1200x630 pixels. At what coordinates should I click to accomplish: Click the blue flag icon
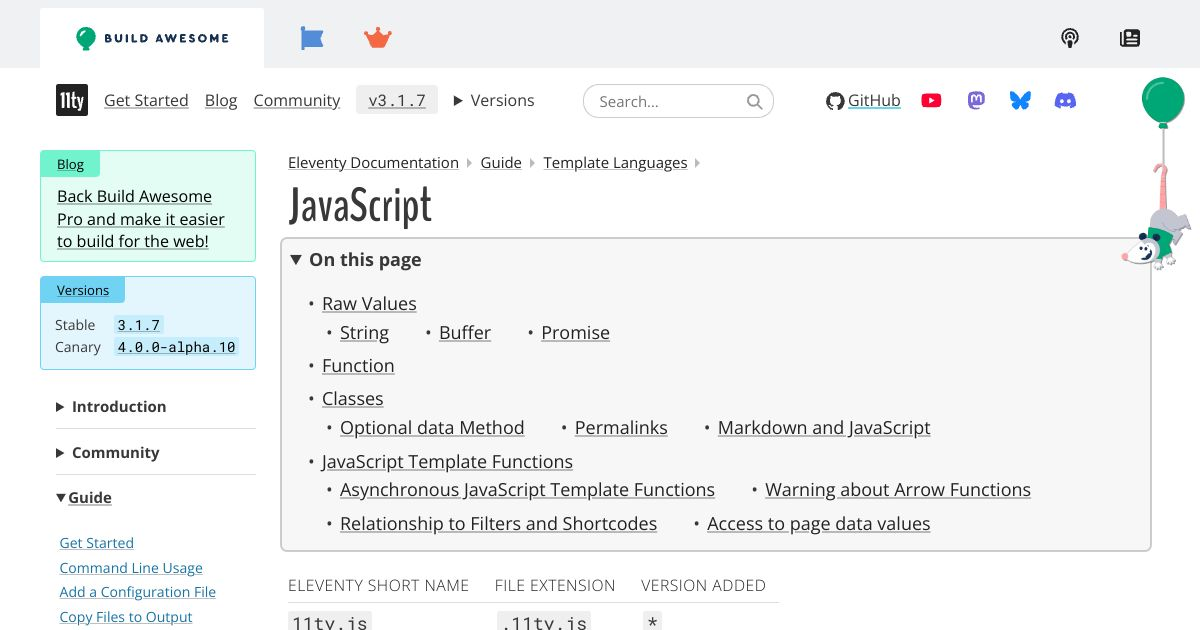click(x=312, y=38)
